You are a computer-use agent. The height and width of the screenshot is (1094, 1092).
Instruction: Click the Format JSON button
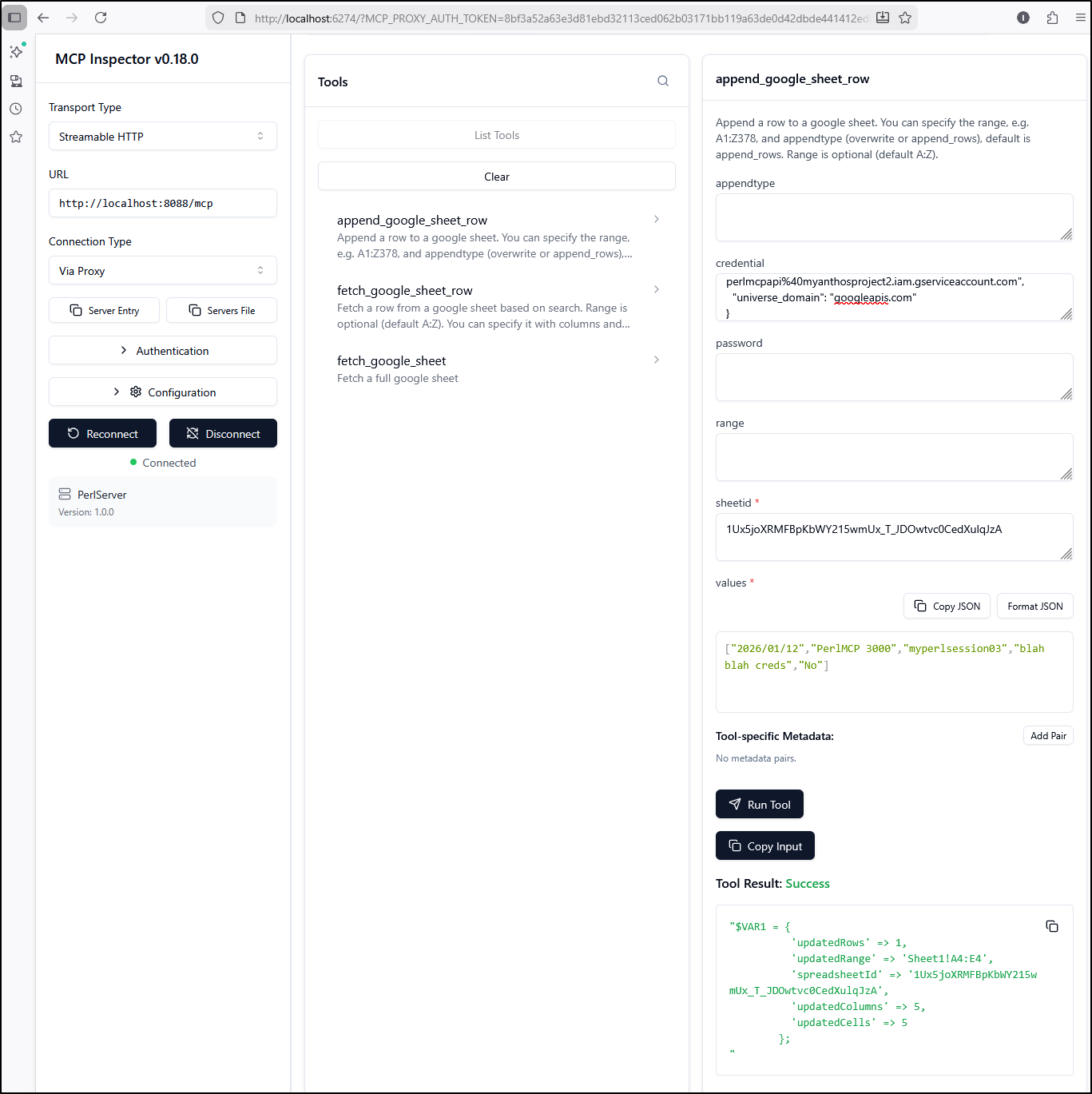click(x=1034, y=607)
